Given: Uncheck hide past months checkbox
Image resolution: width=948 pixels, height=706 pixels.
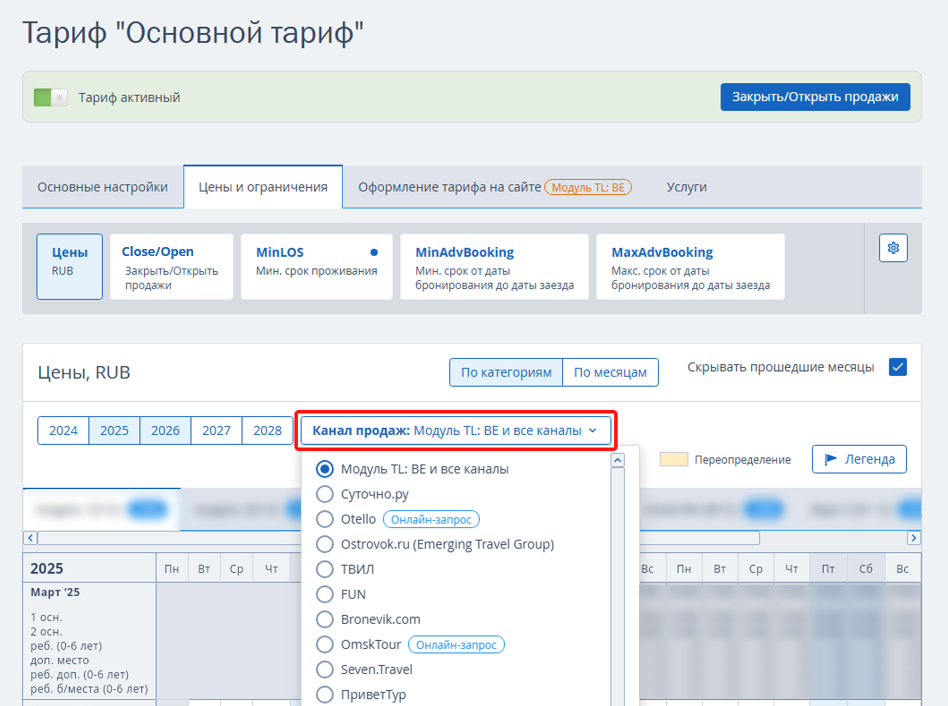Looking at the screenshot, I should 897,367.
